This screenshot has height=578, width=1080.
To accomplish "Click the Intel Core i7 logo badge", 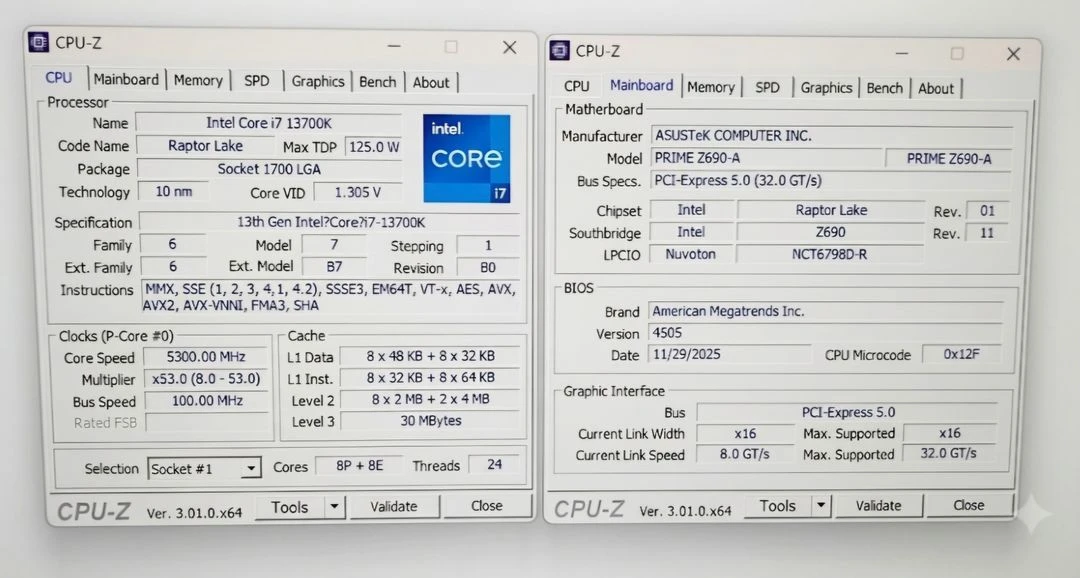I will pos(467,158).
